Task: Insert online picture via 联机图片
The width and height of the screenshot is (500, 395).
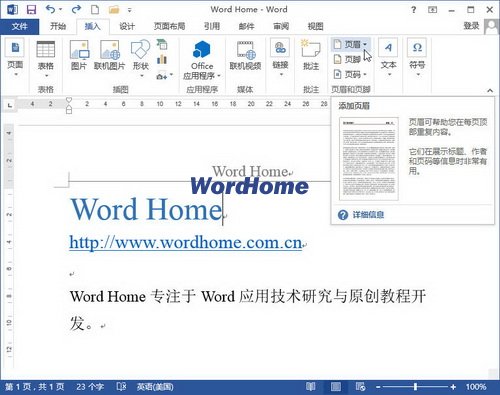Action: (109, 55)
